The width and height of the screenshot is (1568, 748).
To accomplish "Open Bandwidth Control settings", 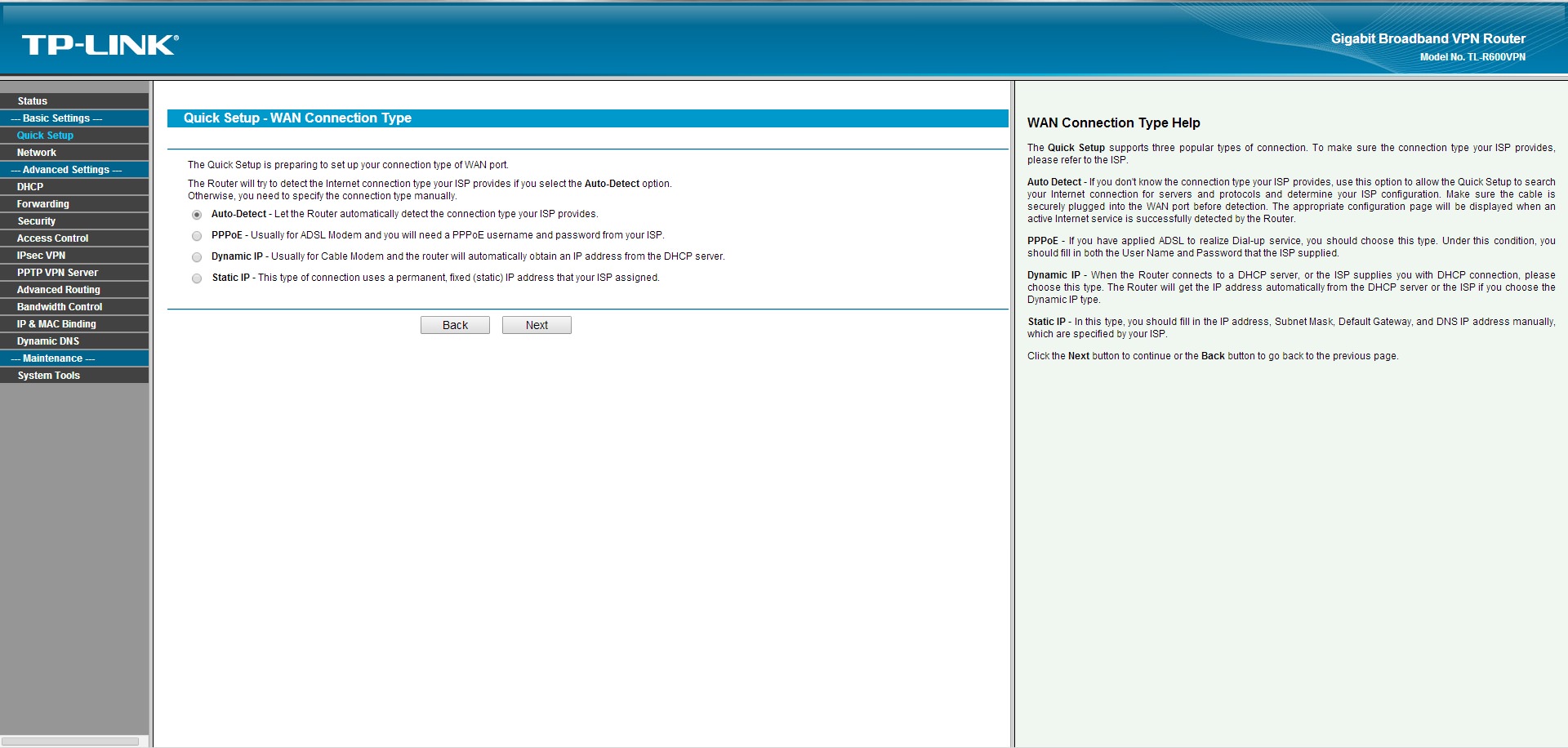I will 74,307.
